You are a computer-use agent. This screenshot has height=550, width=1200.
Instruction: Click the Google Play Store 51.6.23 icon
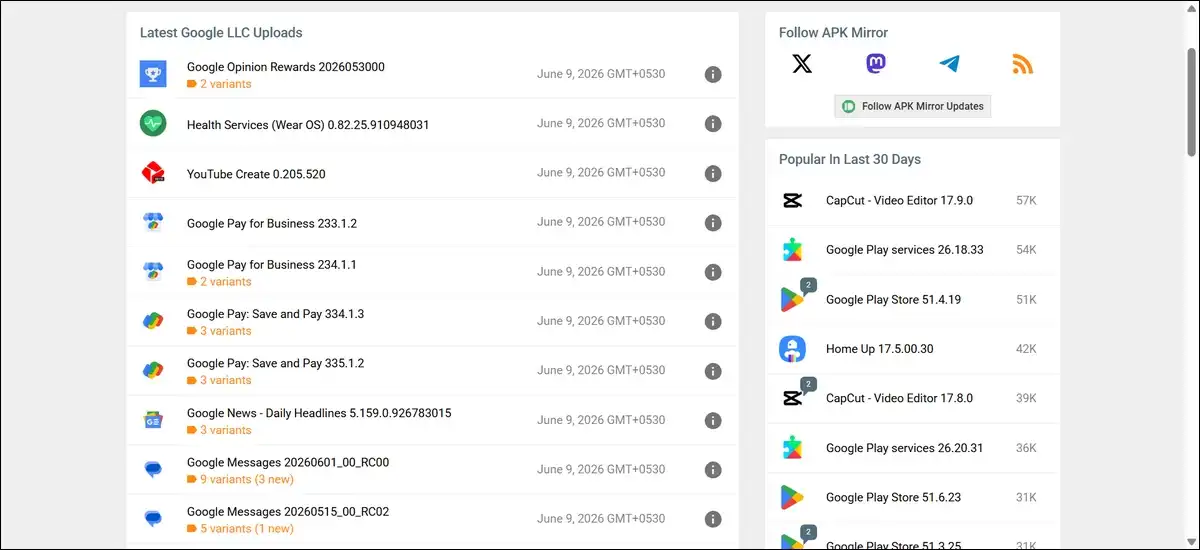(792, 497)
